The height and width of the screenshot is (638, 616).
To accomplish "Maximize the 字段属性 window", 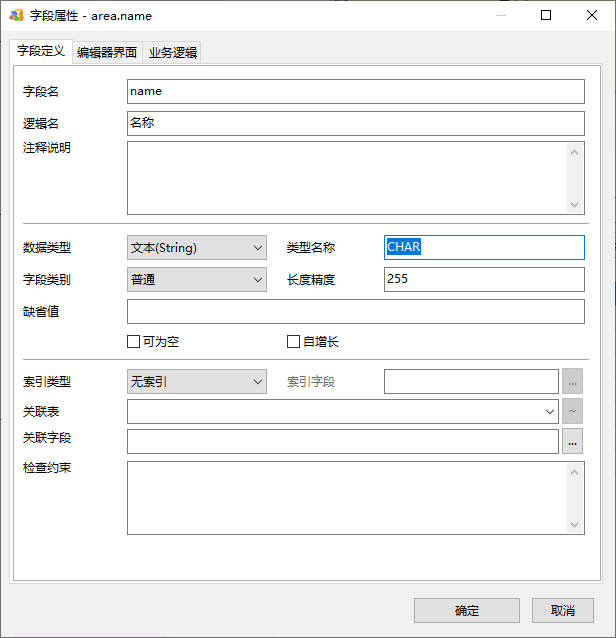I will point(546,15).
